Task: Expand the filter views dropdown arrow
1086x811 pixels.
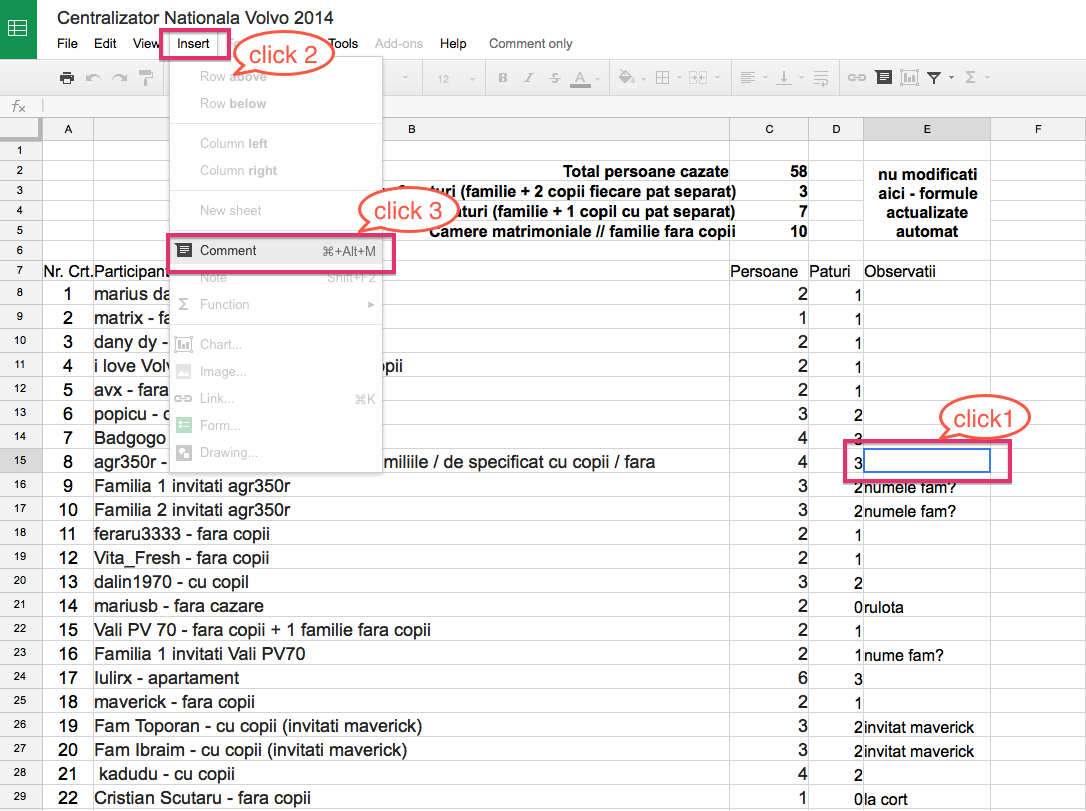Action: click(x=952, y=78)
